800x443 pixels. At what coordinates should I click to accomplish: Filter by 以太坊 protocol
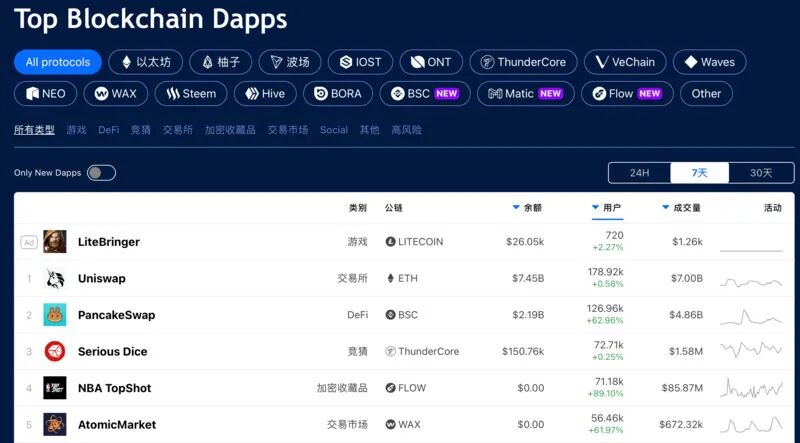coord(146,62)
